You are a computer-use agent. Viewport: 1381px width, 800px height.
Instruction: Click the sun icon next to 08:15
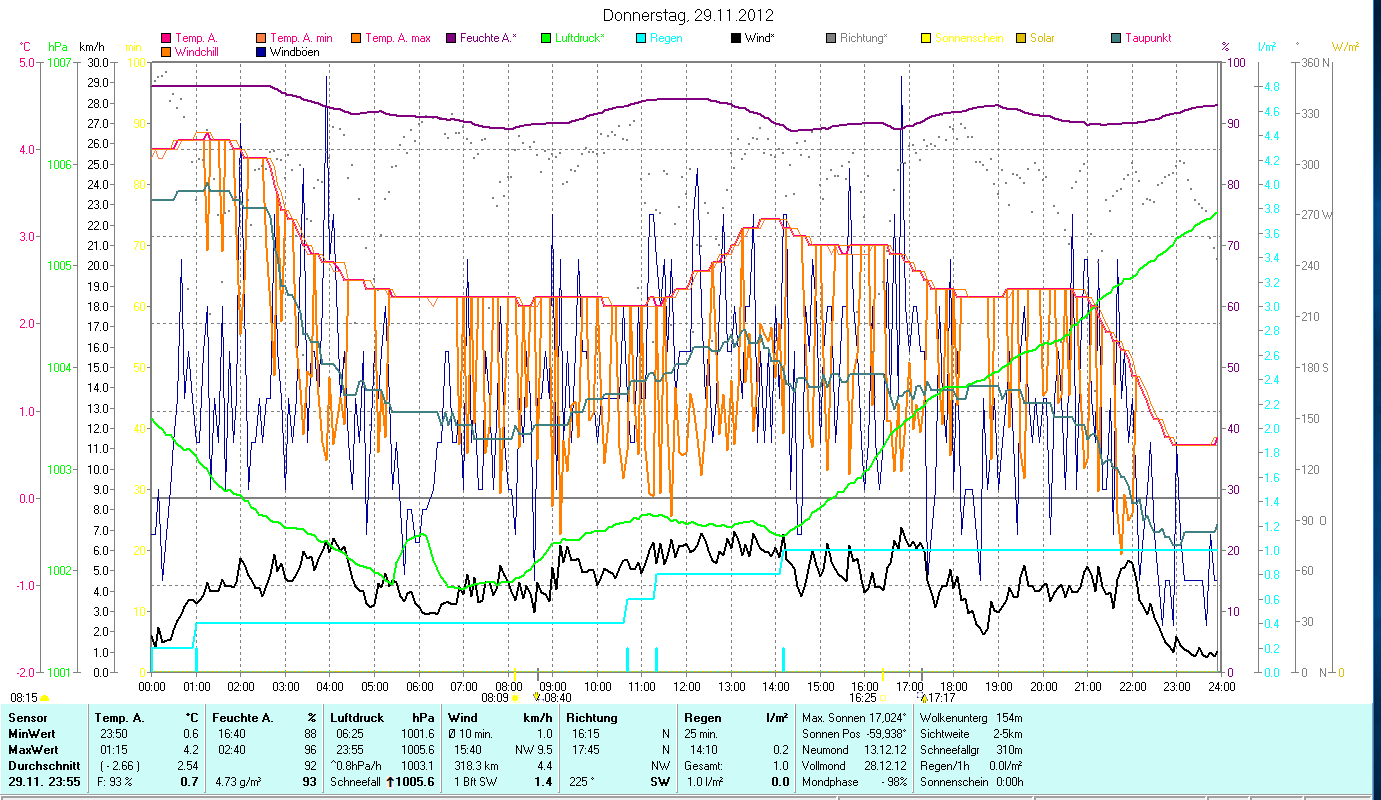(45, 697)
